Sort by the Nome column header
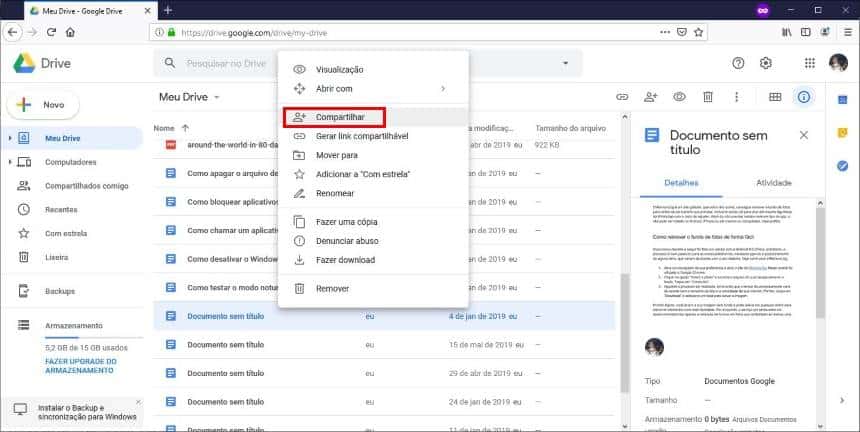The height and width of the screenshot is (432, 860). point(163,128)
